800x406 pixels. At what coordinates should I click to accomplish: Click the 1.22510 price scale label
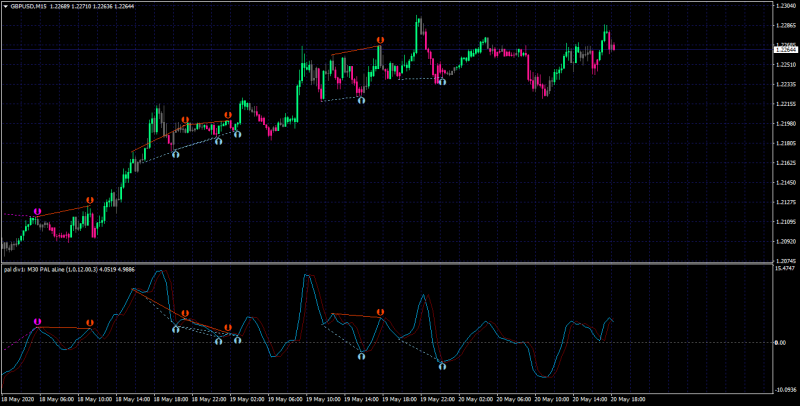coord(785,65)
